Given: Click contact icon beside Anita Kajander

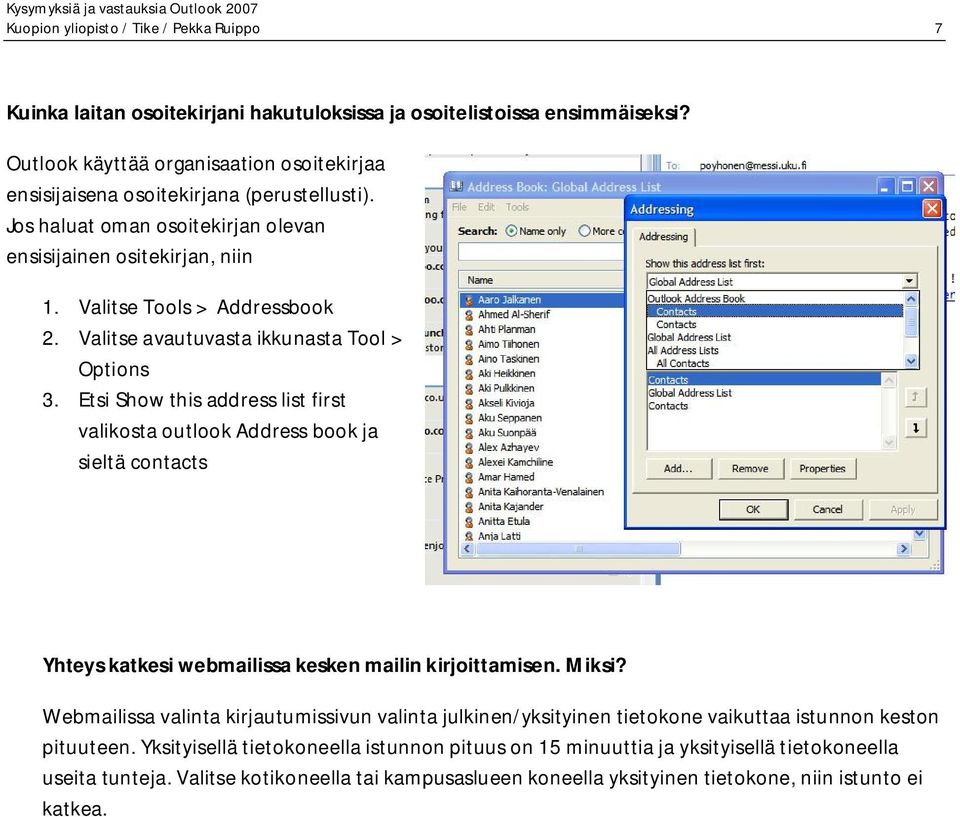Looking at the screenshot, I should (469, 507).
